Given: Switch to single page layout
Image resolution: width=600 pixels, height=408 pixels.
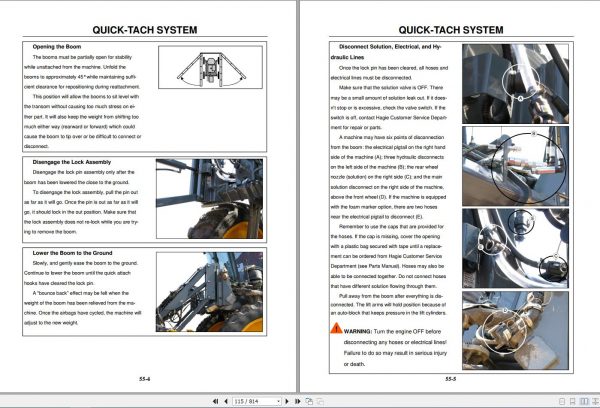Looking at the screenshot, I should point(562,401).
